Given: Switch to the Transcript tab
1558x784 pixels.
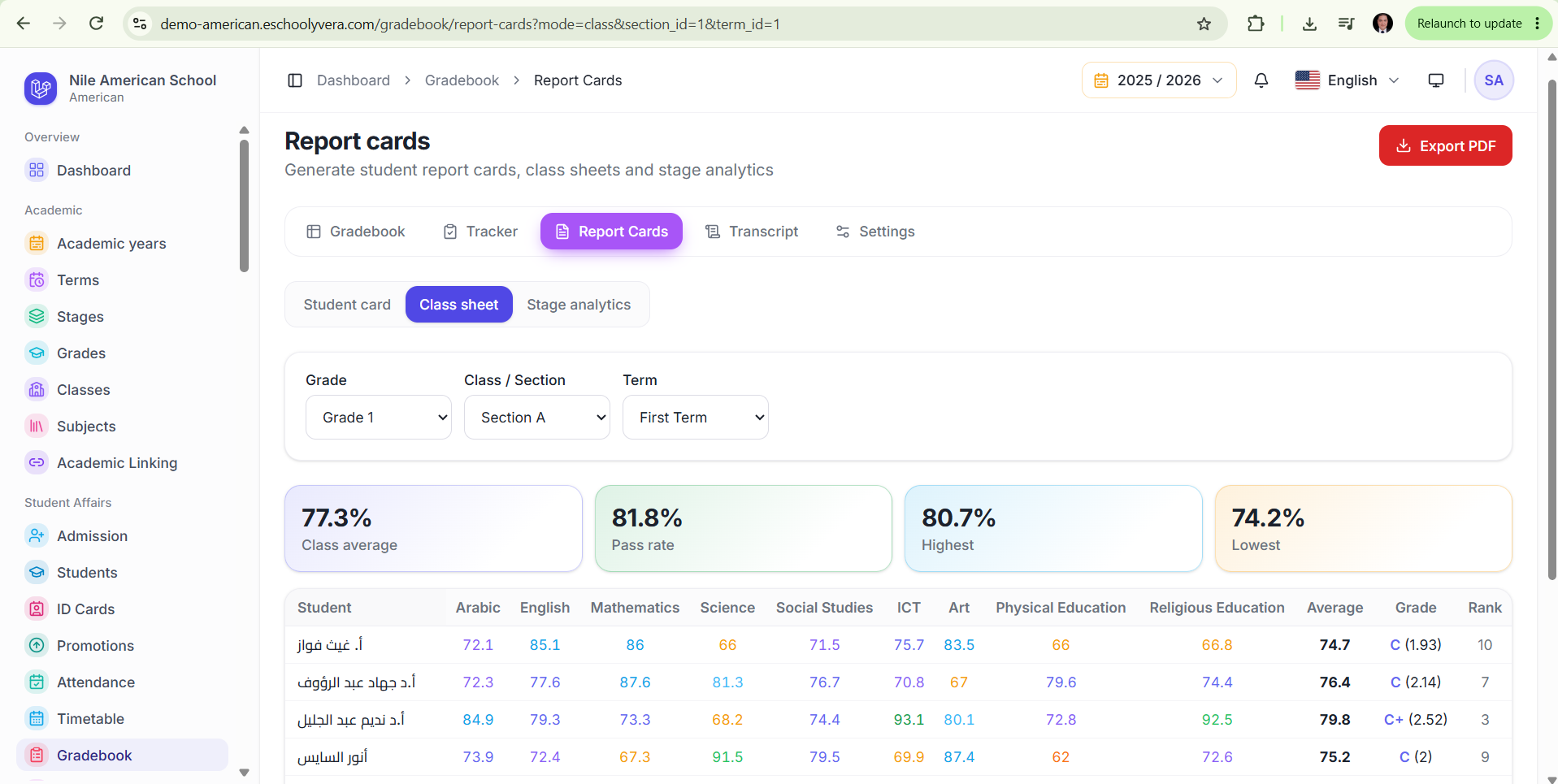Looking at the screenshot, I should coord(752,232).
